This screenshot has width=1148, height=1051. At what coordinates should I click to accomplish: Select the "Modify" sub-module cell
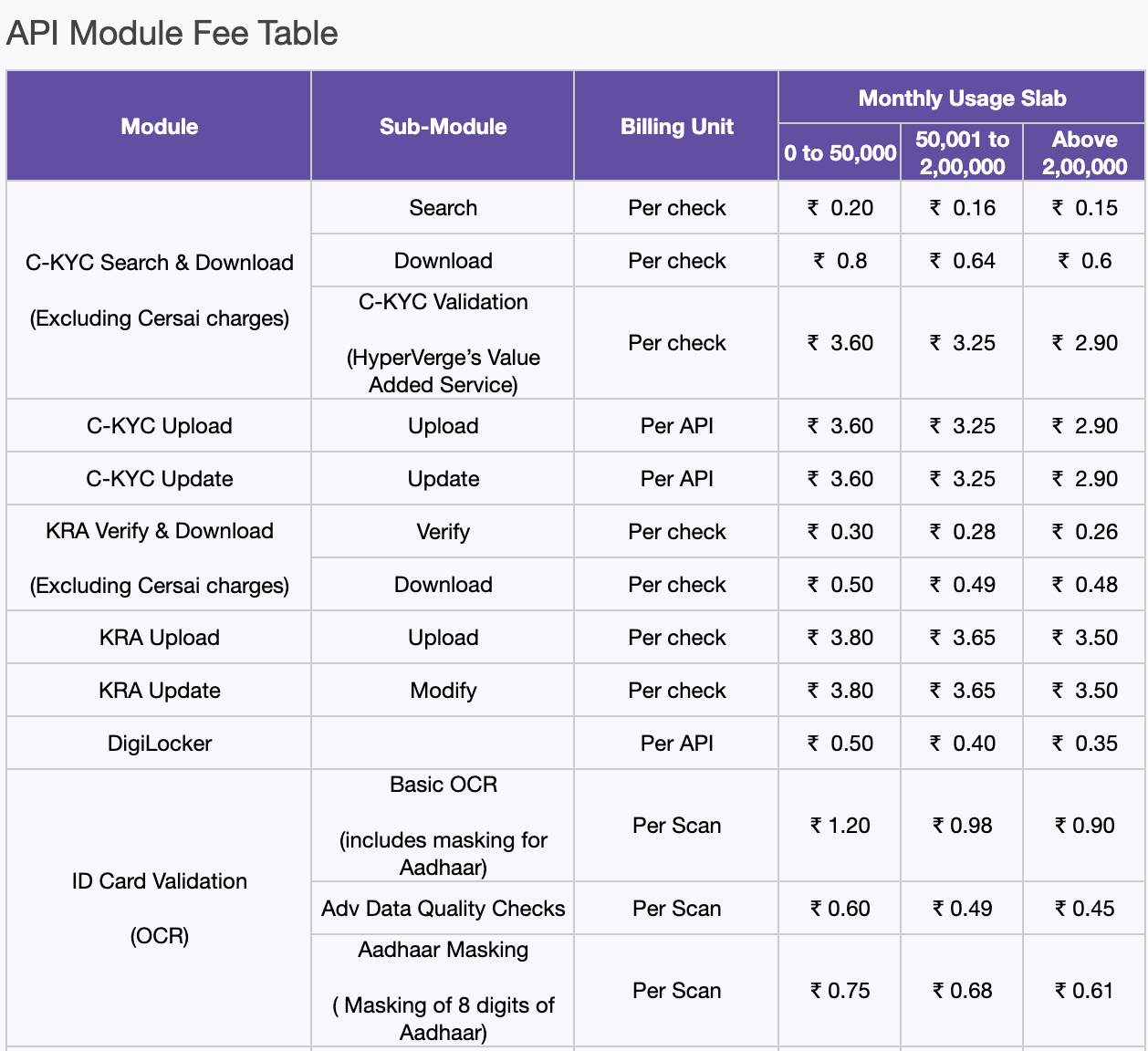point(443,691)
